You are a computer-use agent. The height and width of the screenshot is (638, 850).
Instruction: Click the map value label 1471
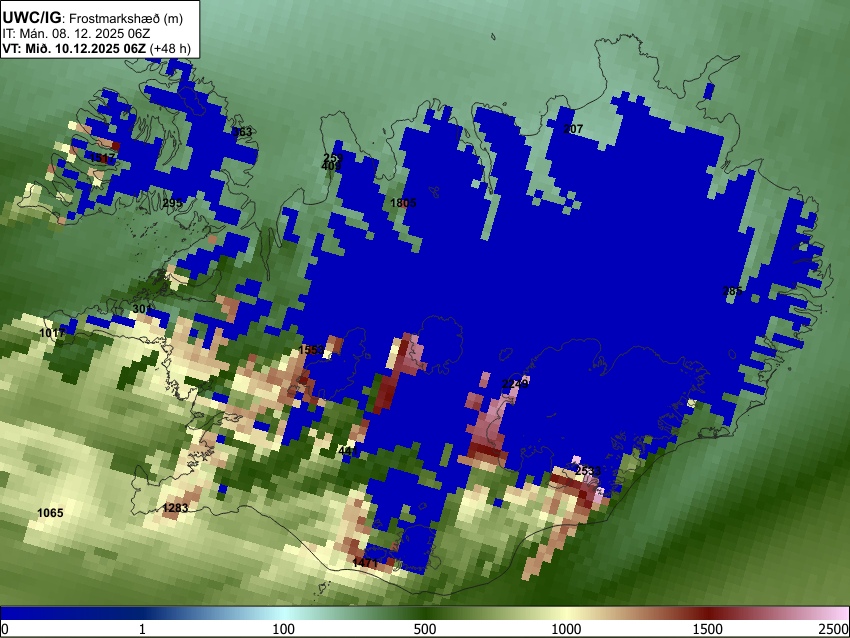[x=365, y=563]
